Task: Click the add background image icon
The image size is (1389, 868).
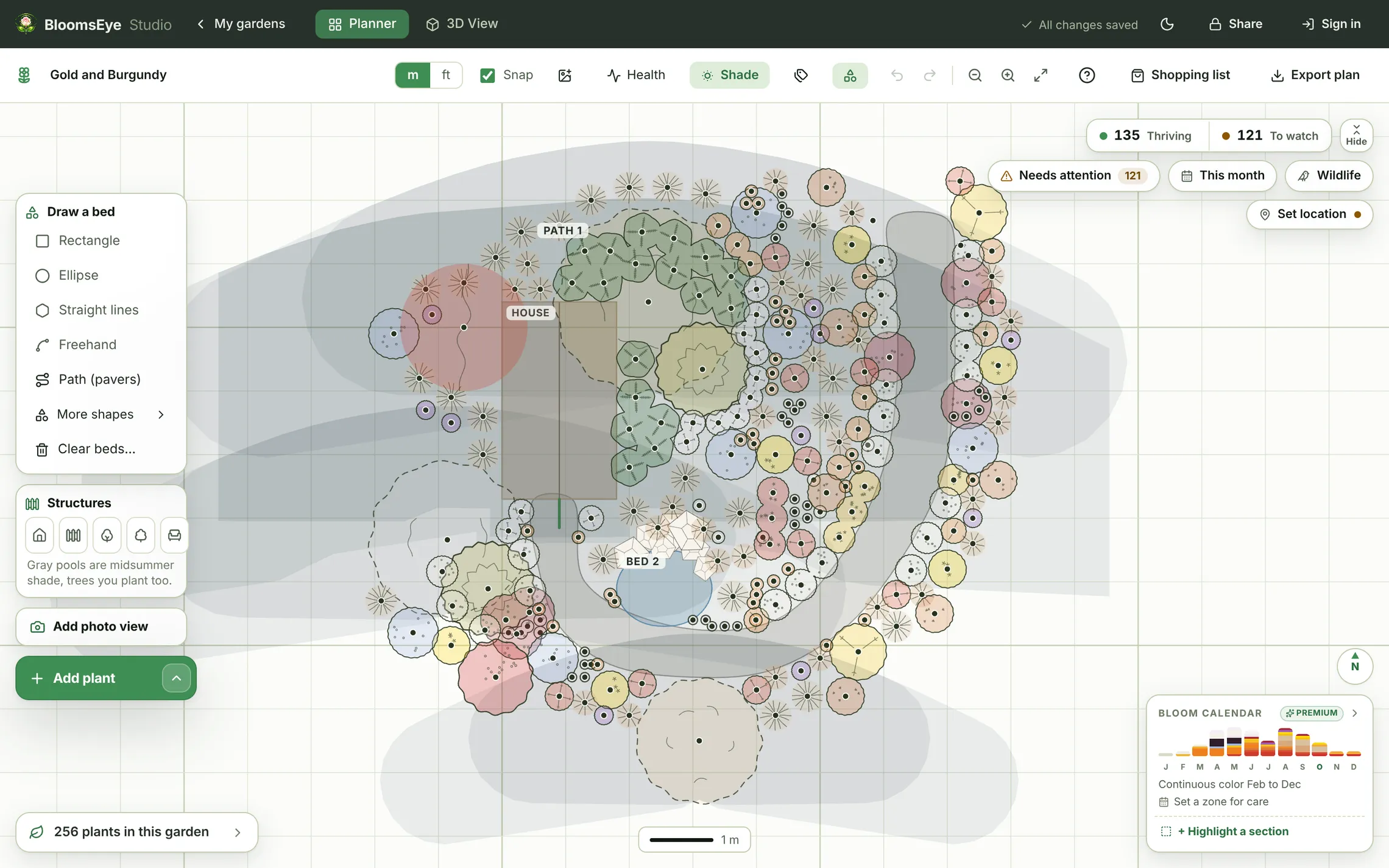Action: coord(565,76)
